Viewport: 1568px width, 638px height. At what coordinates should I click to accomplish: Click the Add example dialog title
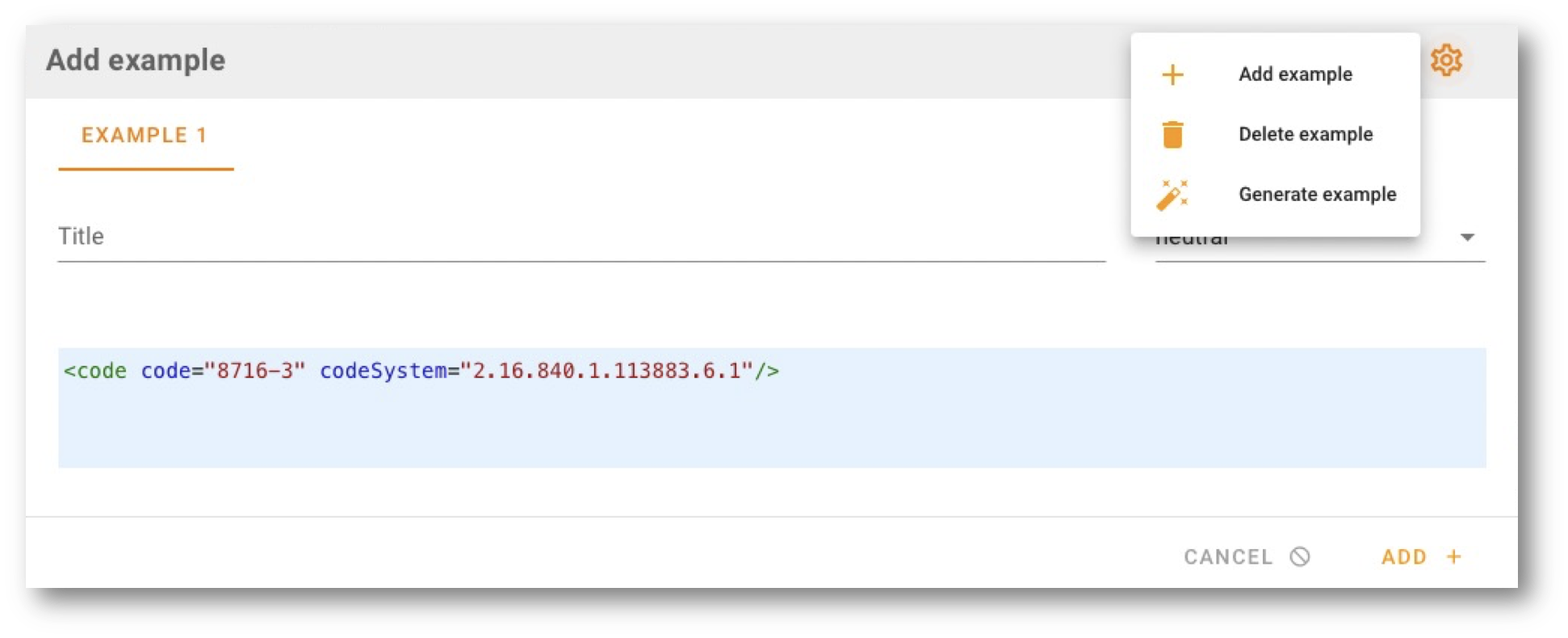pyautogui.click(x=136, y=61)
